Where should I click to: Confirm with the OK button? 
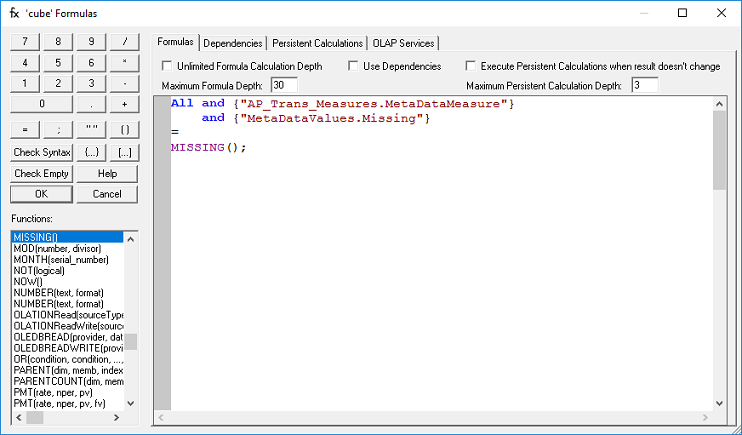point(42,194)
